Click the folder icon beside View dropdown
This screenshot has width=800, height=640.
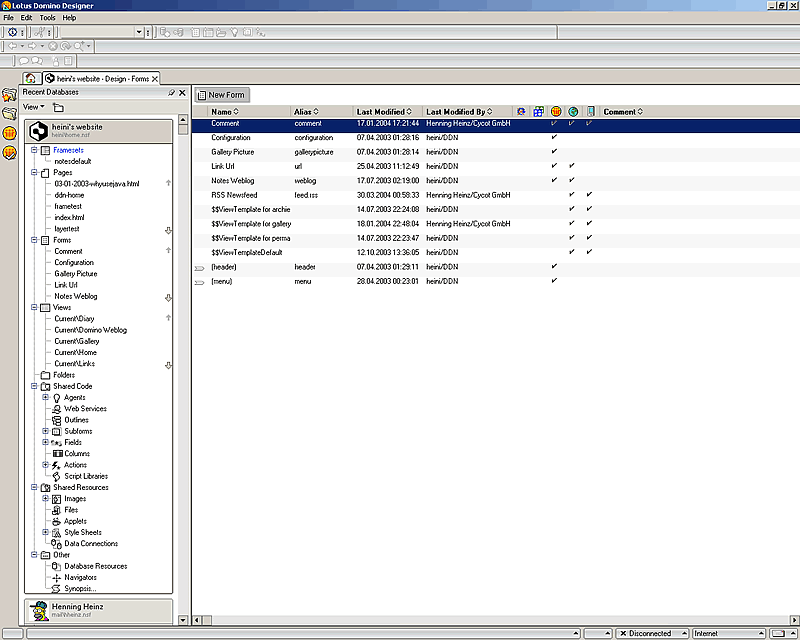tap(59, 107)
